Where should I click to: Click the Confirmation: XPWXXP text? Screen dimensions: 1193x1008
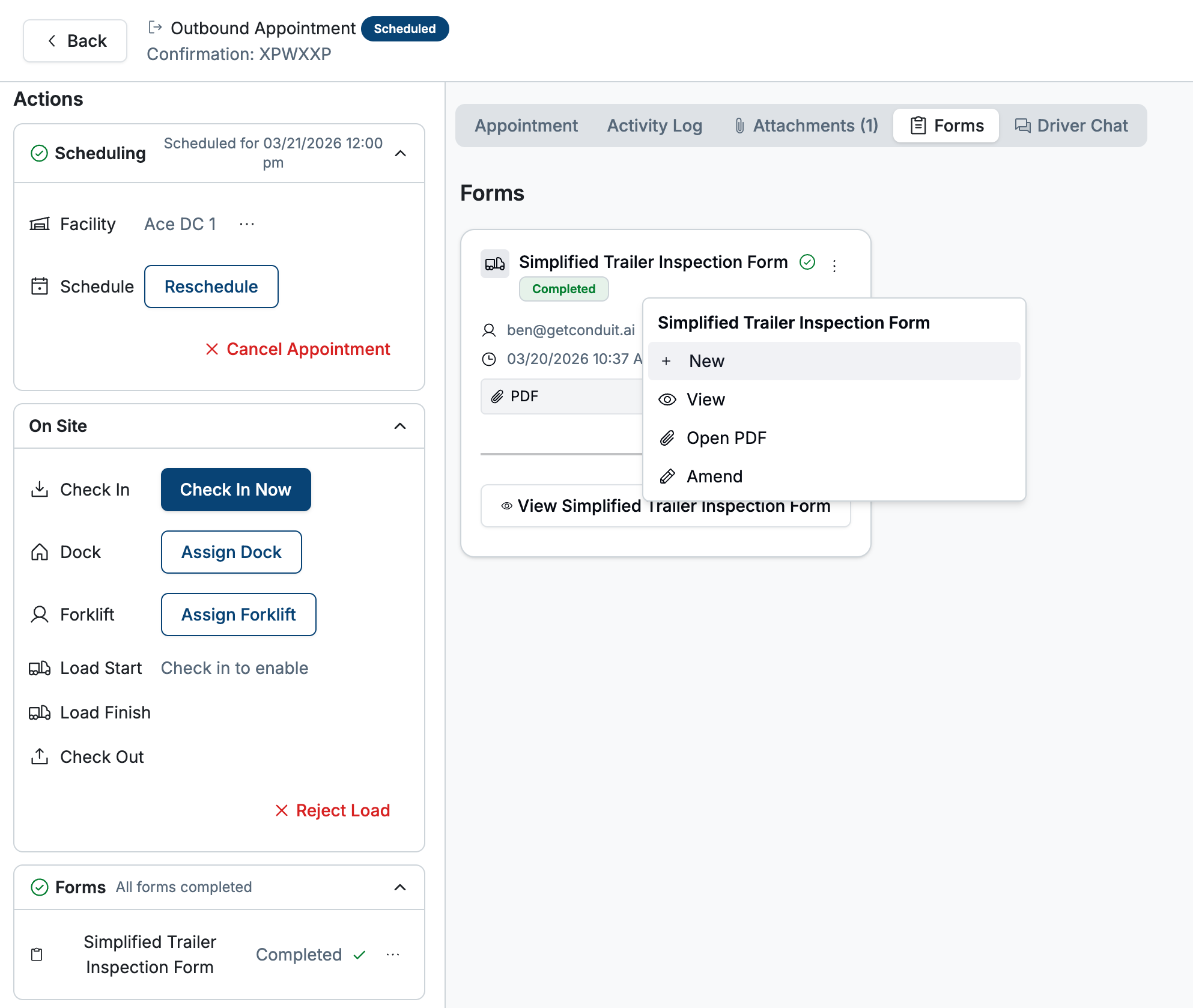pos(239,54)
